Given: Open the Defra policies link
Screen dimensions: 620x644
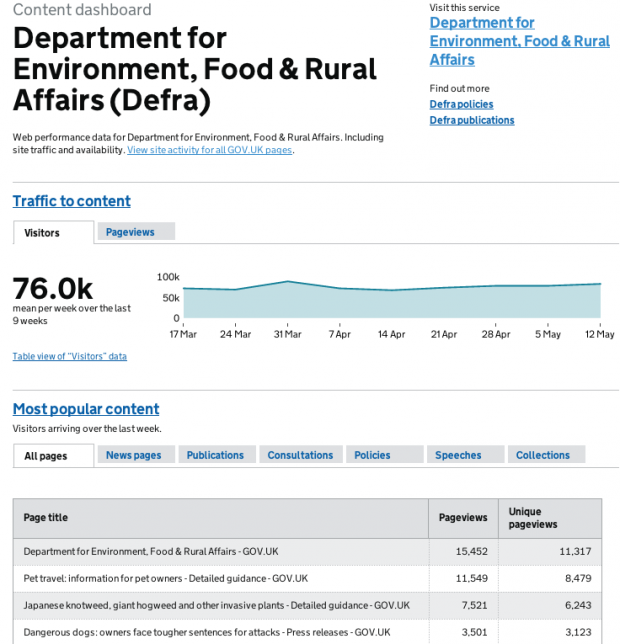Looking at the screenshot, I should [461, 104].
